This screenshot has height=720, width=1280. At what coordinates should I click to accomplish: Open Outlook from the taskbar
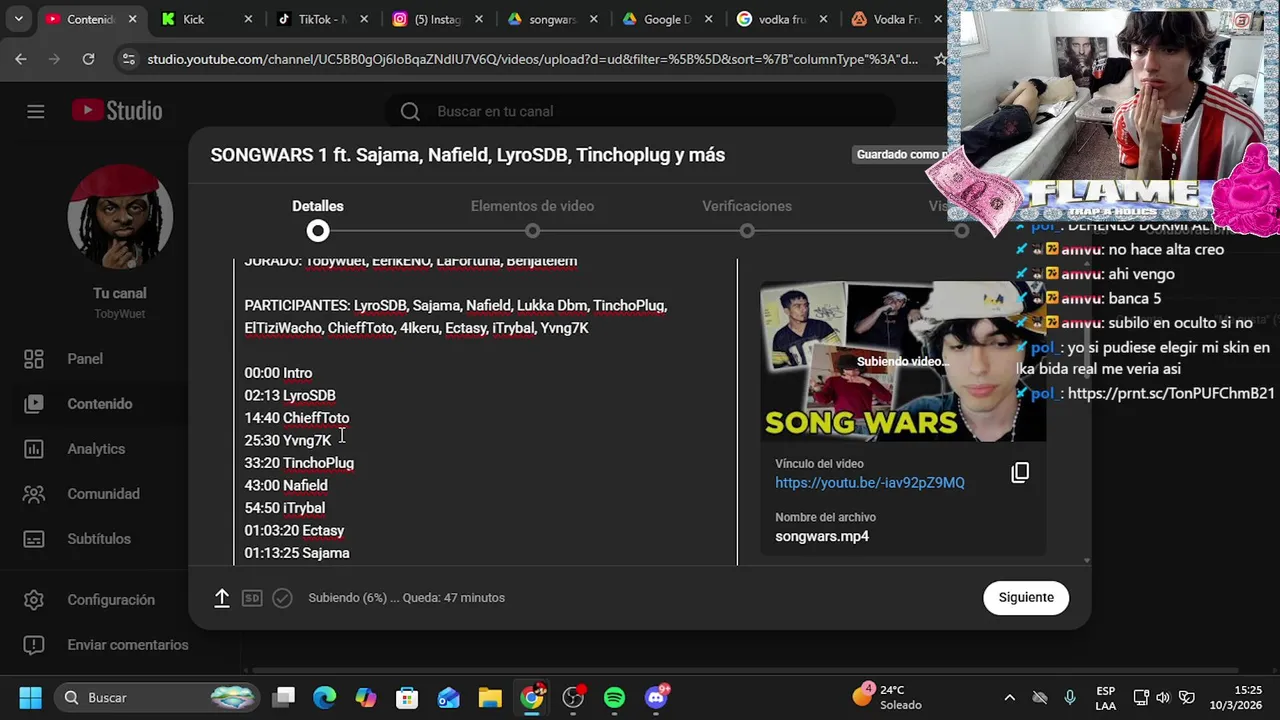tap(448, 697)
